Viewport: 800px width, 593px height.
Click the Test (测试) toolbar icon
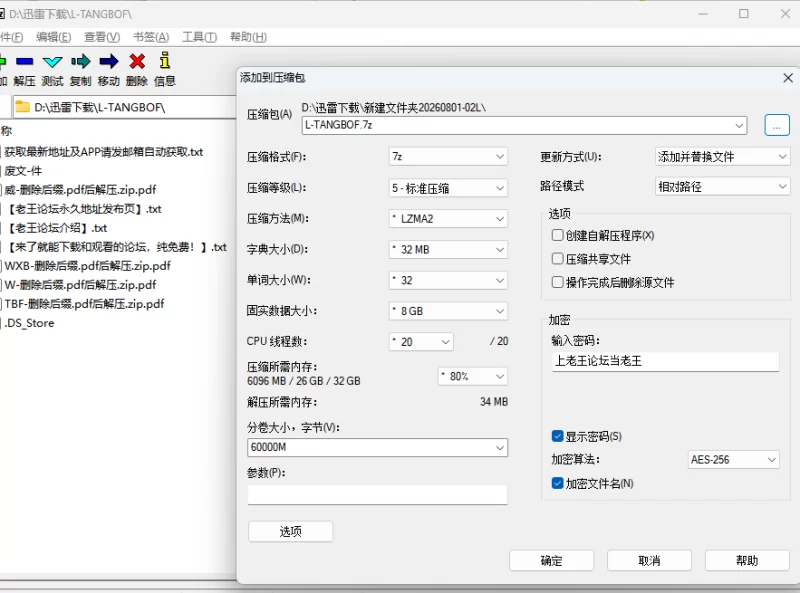pos(53,62)
